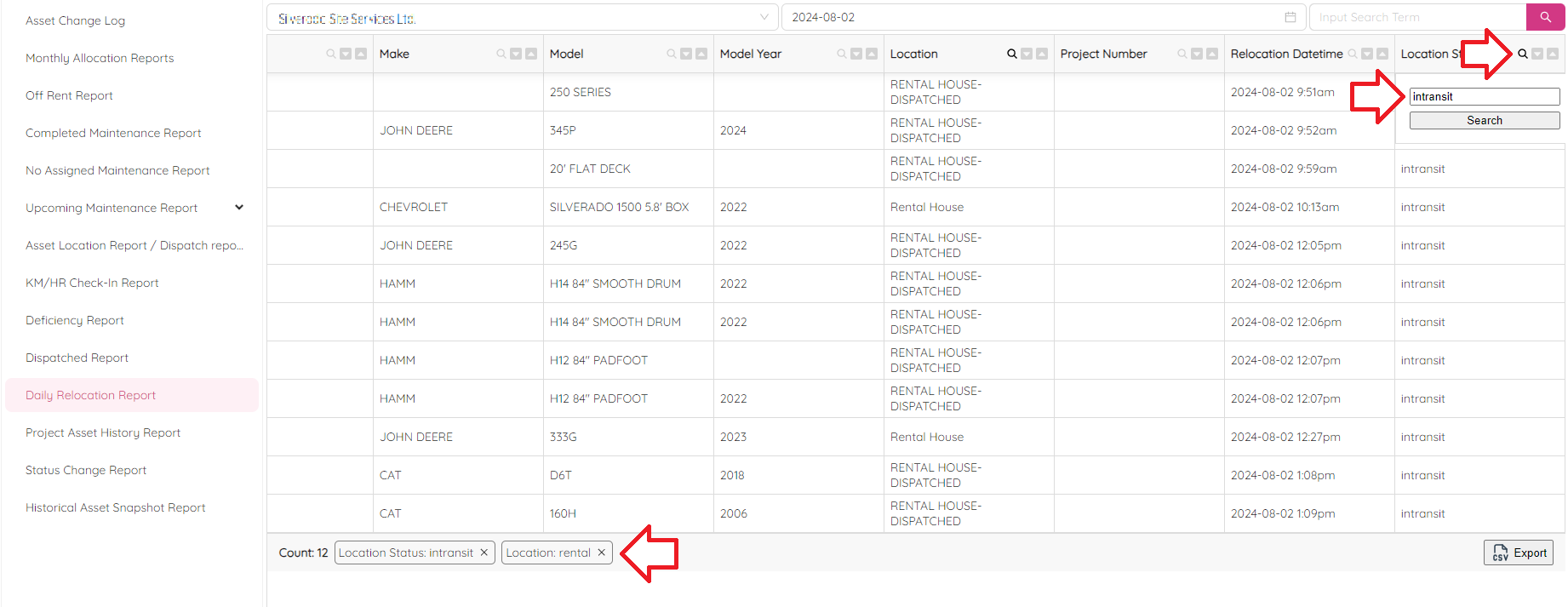Open the calendar date picker icon
Image resolution: width=1568 pixels, height=607 pixels.
coord(1290,17)
